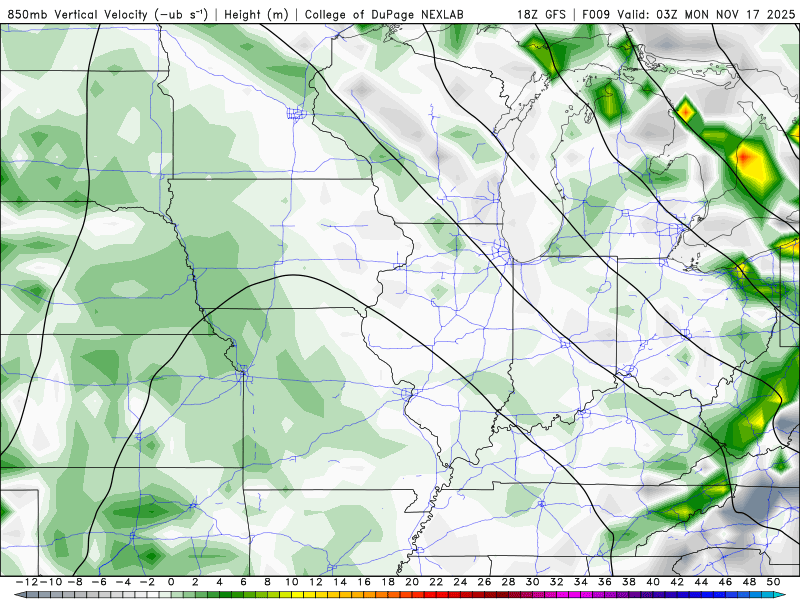This screenshot has width=800, height=600.
Task: Click the '6' color scale label
Action: coord(243,582)
